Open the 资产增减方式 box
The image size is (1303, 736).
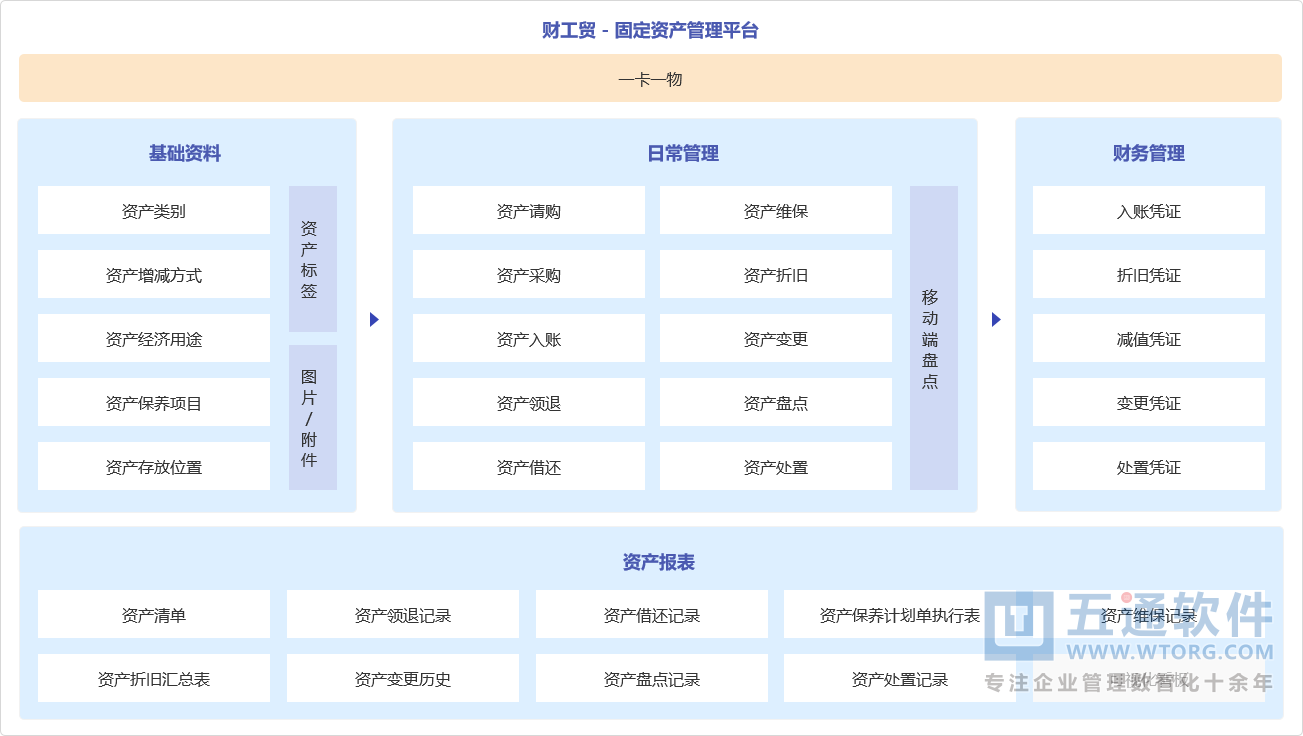click(x=154, y=275)
